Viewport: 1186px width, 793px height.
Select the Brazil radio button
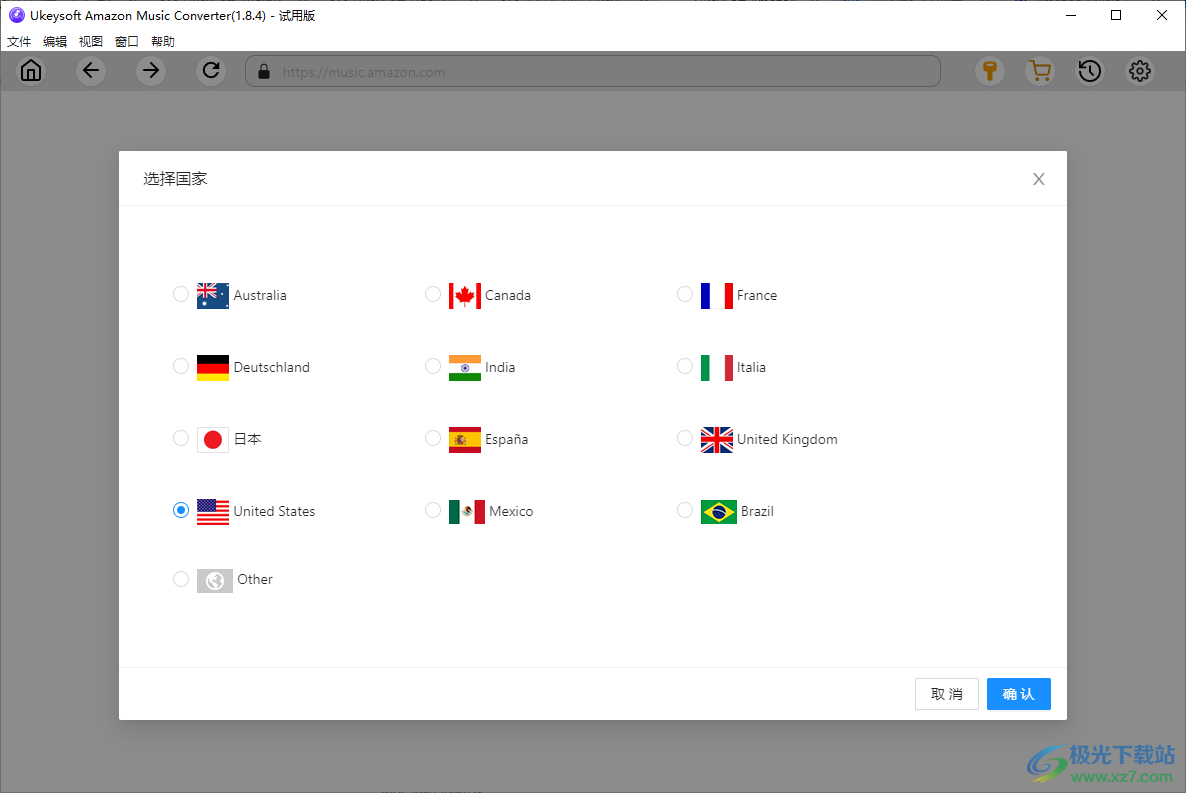coord(685,510)
